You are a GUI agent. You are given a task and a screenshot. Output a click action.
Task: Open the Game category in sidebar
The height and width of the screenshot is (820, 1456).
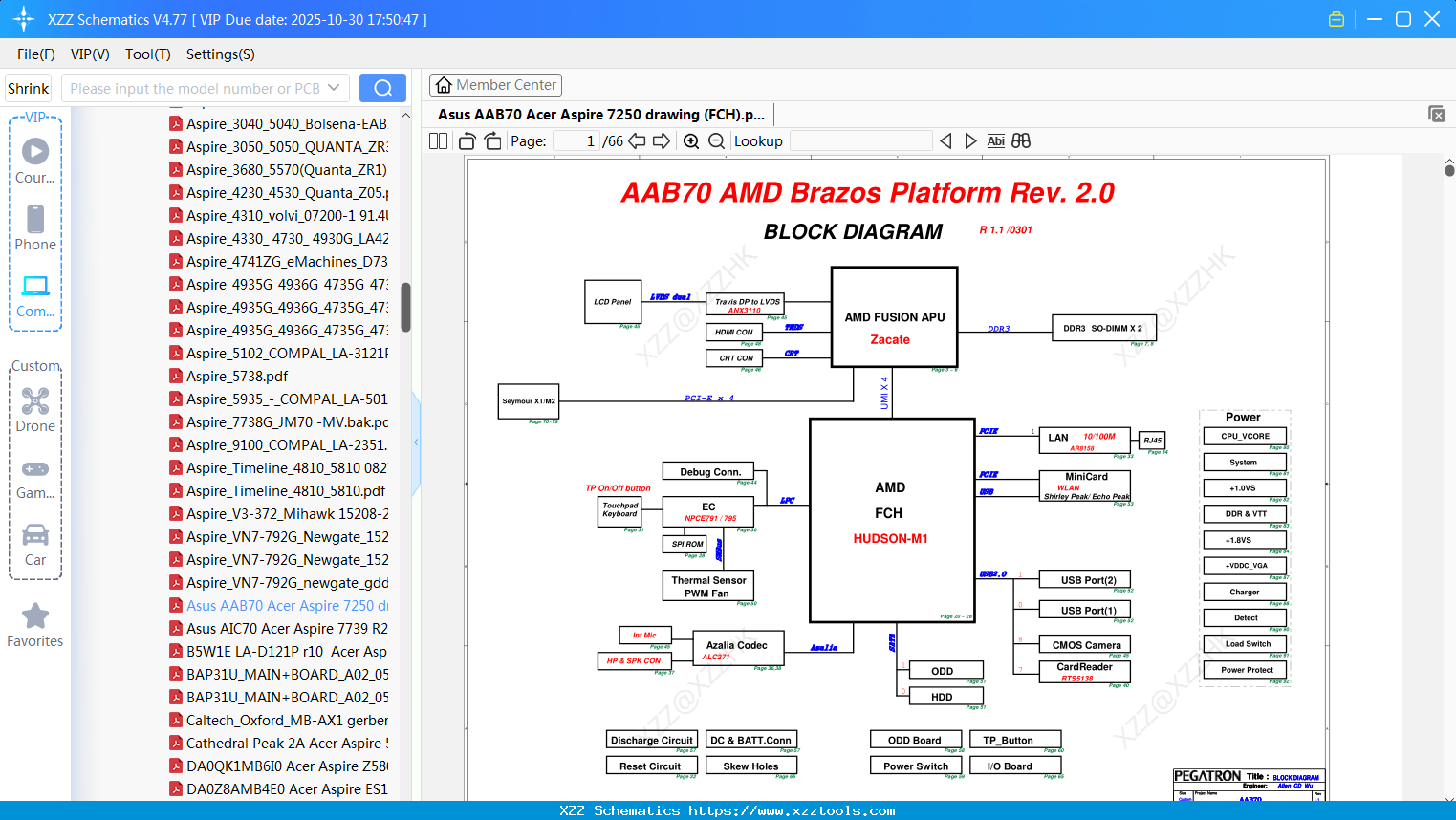(x=35, y=479)
